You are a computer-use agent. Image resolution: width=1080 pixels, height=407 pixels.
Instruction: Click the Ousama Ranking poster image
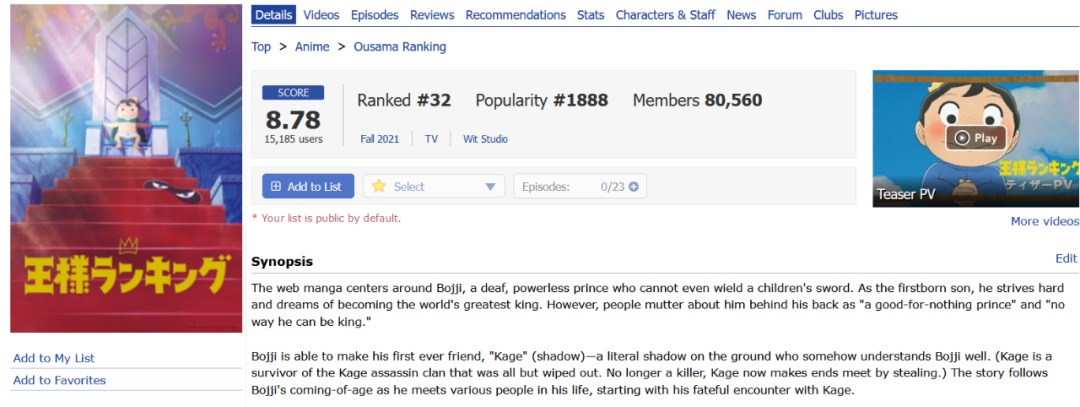(126, 168)
